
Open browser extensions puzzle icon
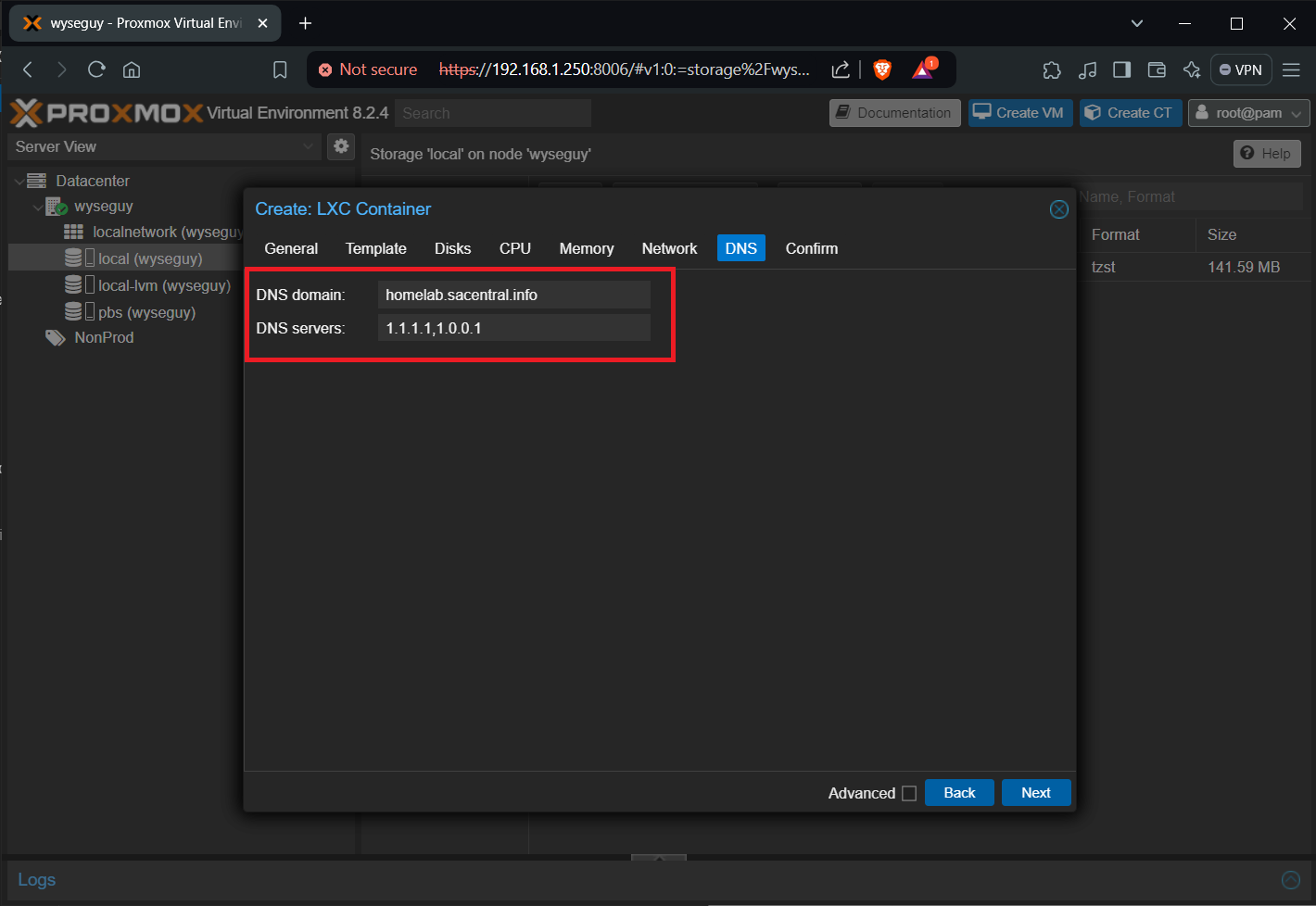click(x=1052, y=69)
